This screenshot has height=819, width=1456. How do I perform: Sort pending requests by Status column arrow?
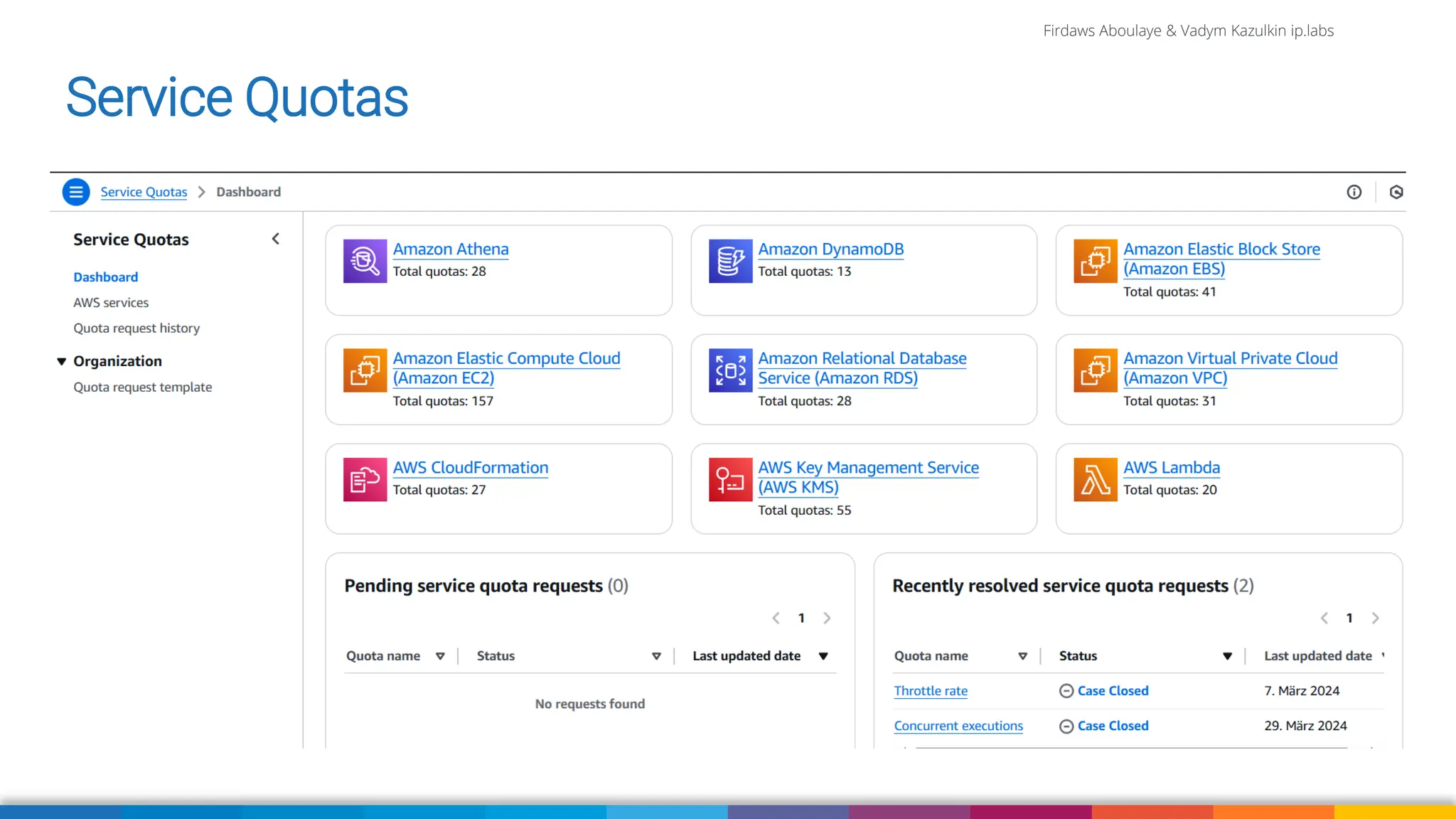click(x=656, y=656)
